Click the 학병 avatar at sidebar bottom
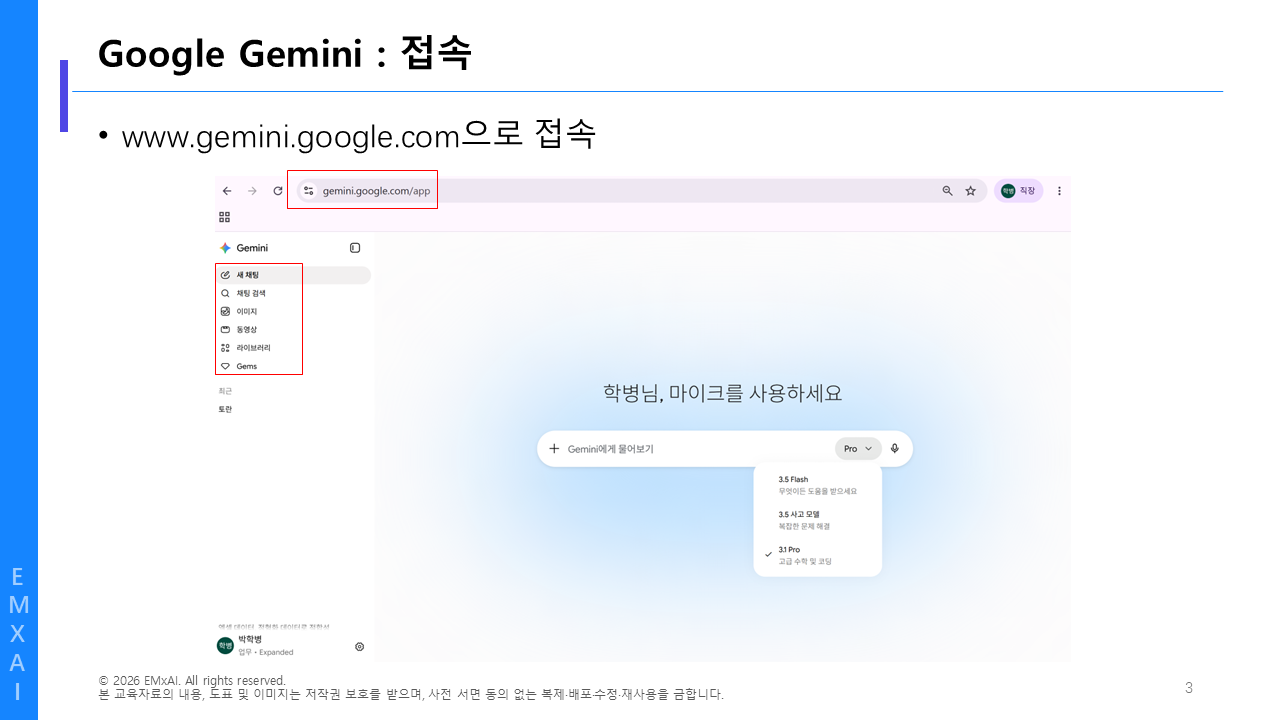1280x720 pixels. (225, 646)
